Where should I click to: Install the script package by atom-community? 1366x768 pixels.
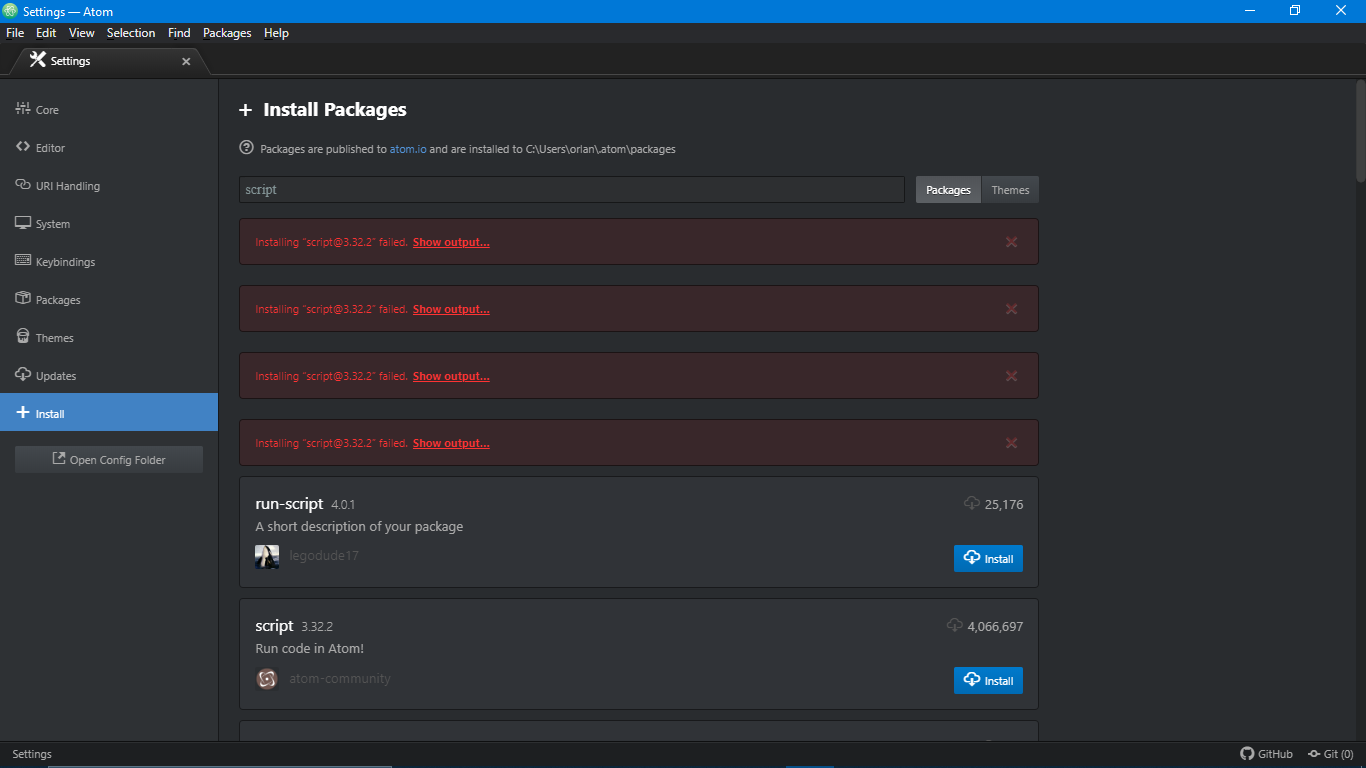[988, 681]
